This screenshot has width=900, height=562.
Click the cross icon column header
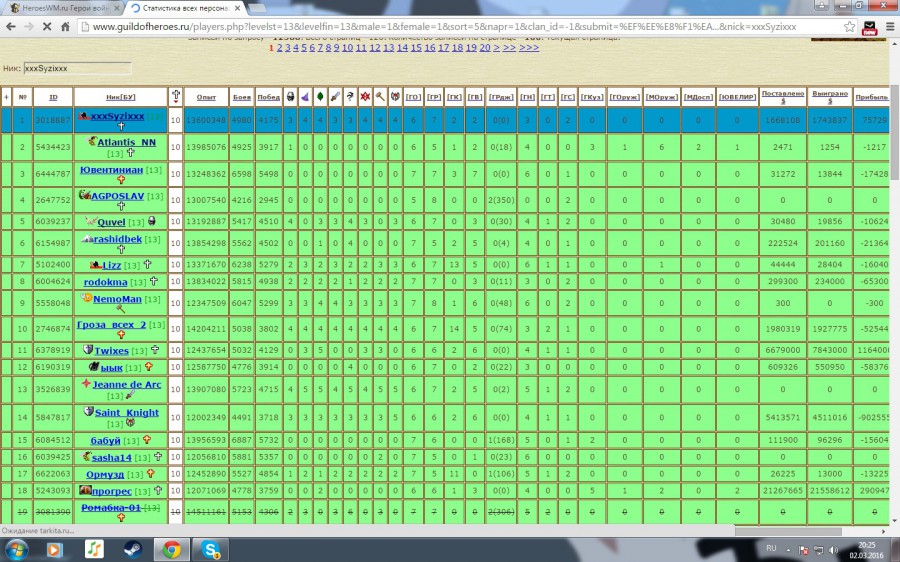176,97
